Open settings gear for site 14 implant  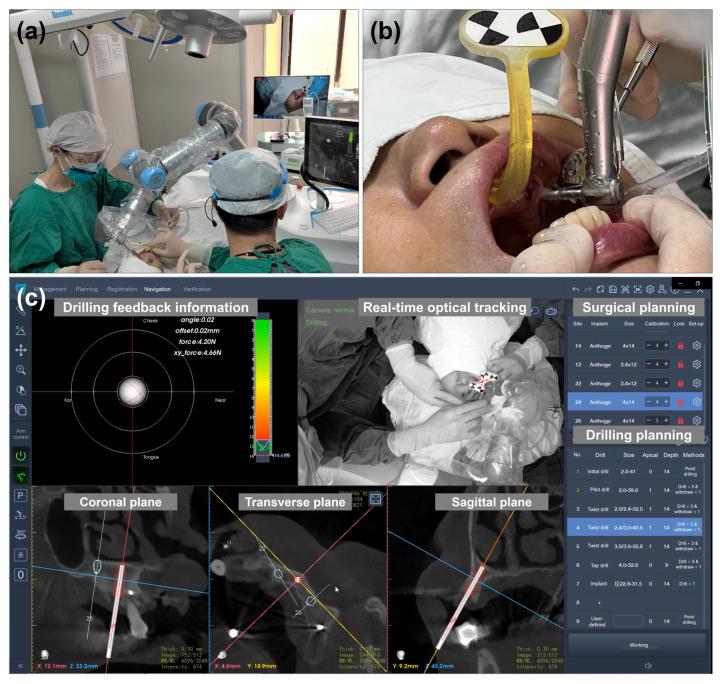click(697, 346)
